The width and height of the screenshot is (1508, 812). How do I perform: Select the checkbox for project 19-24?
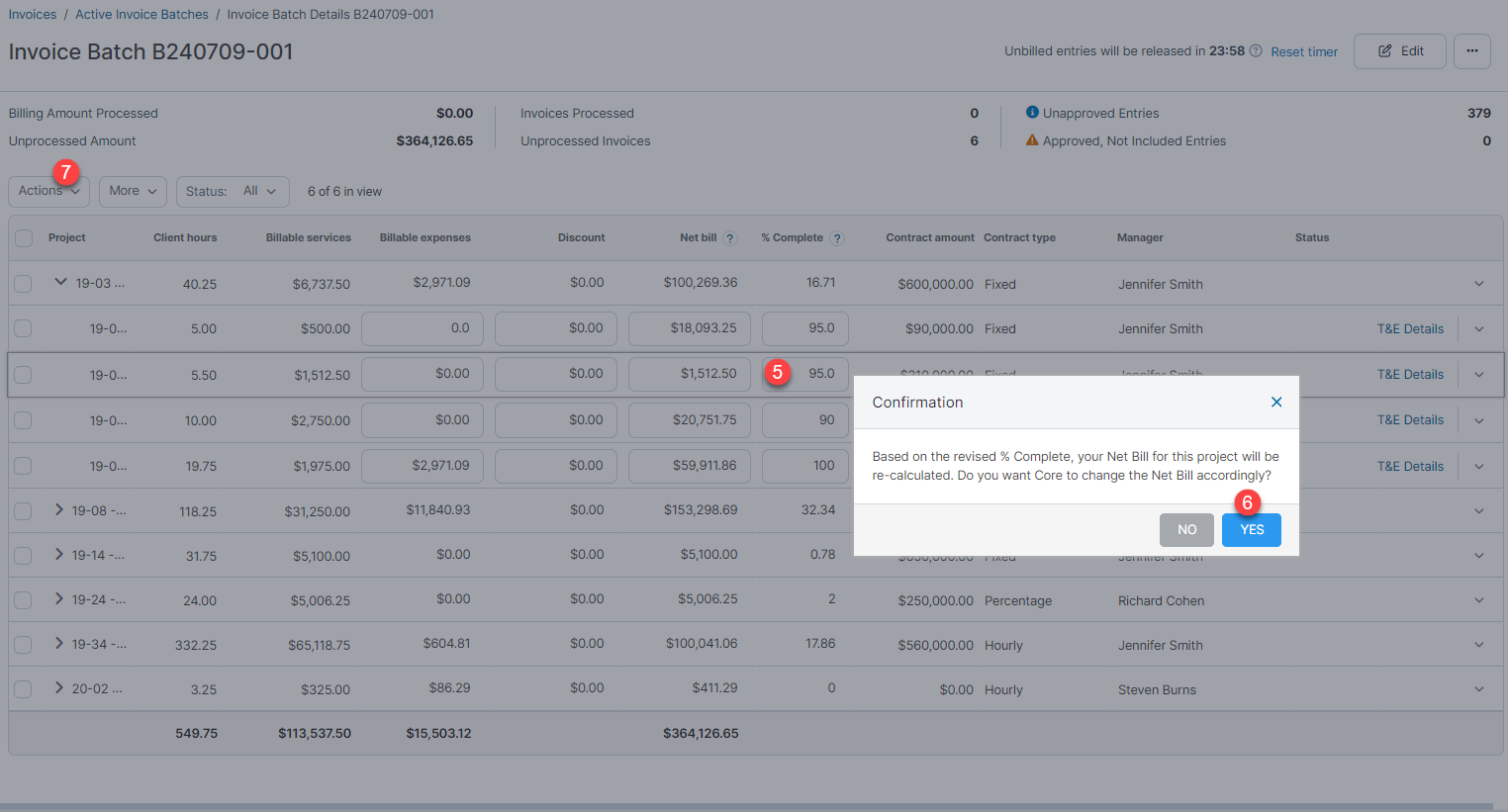coord(23,600)
